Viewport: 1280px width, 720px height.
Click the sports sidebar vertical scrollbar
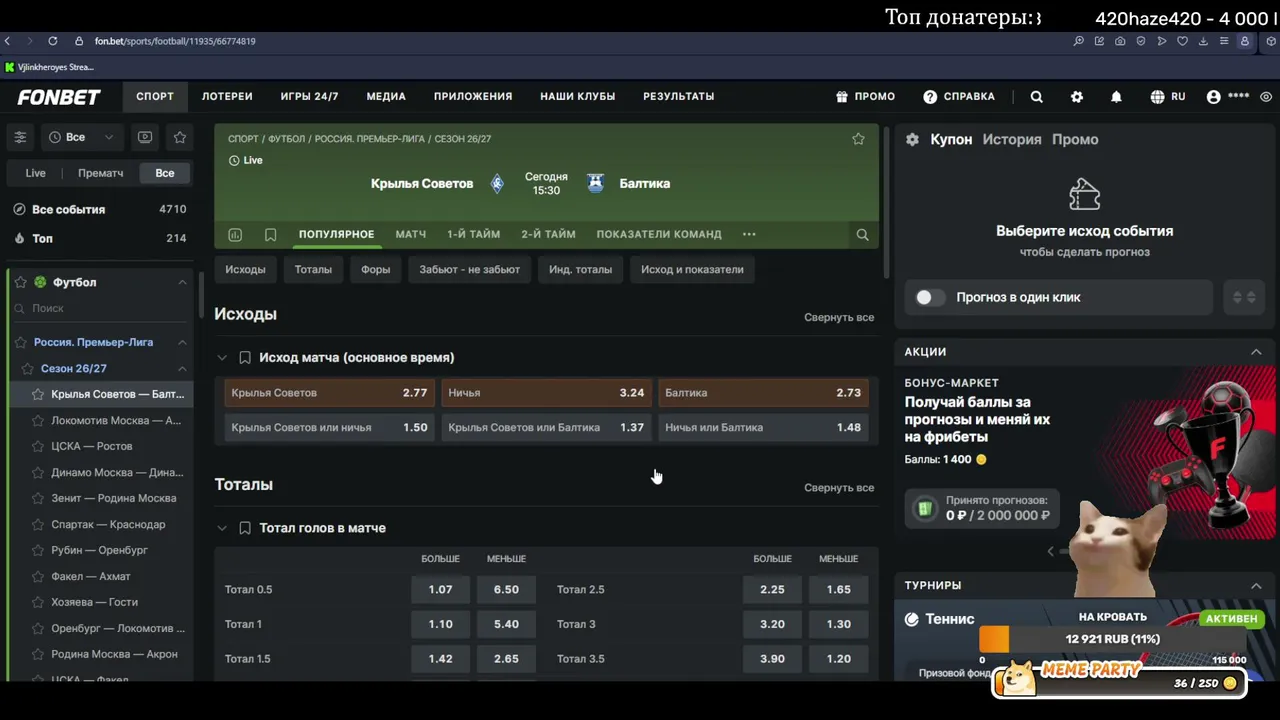pyautogui.click(x=200, y=295)
